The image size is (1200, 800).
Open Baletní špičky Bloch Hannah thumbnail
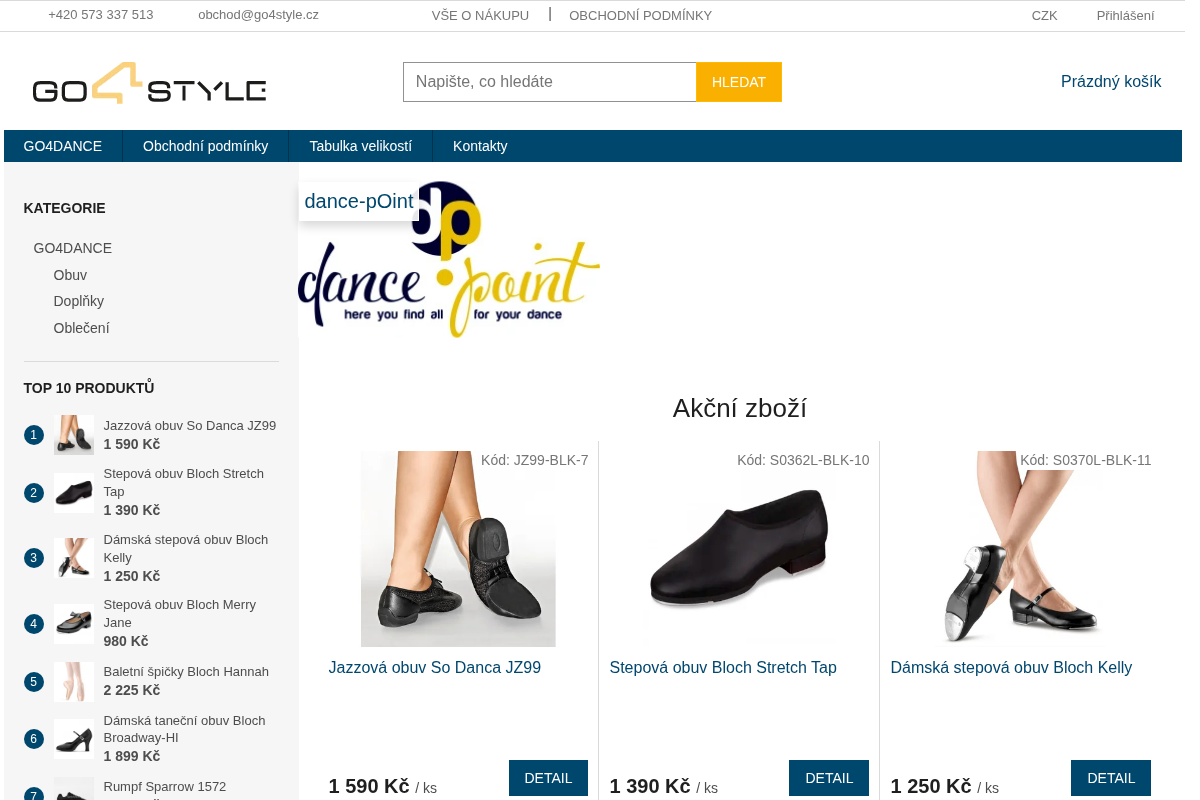click(74, 682)
